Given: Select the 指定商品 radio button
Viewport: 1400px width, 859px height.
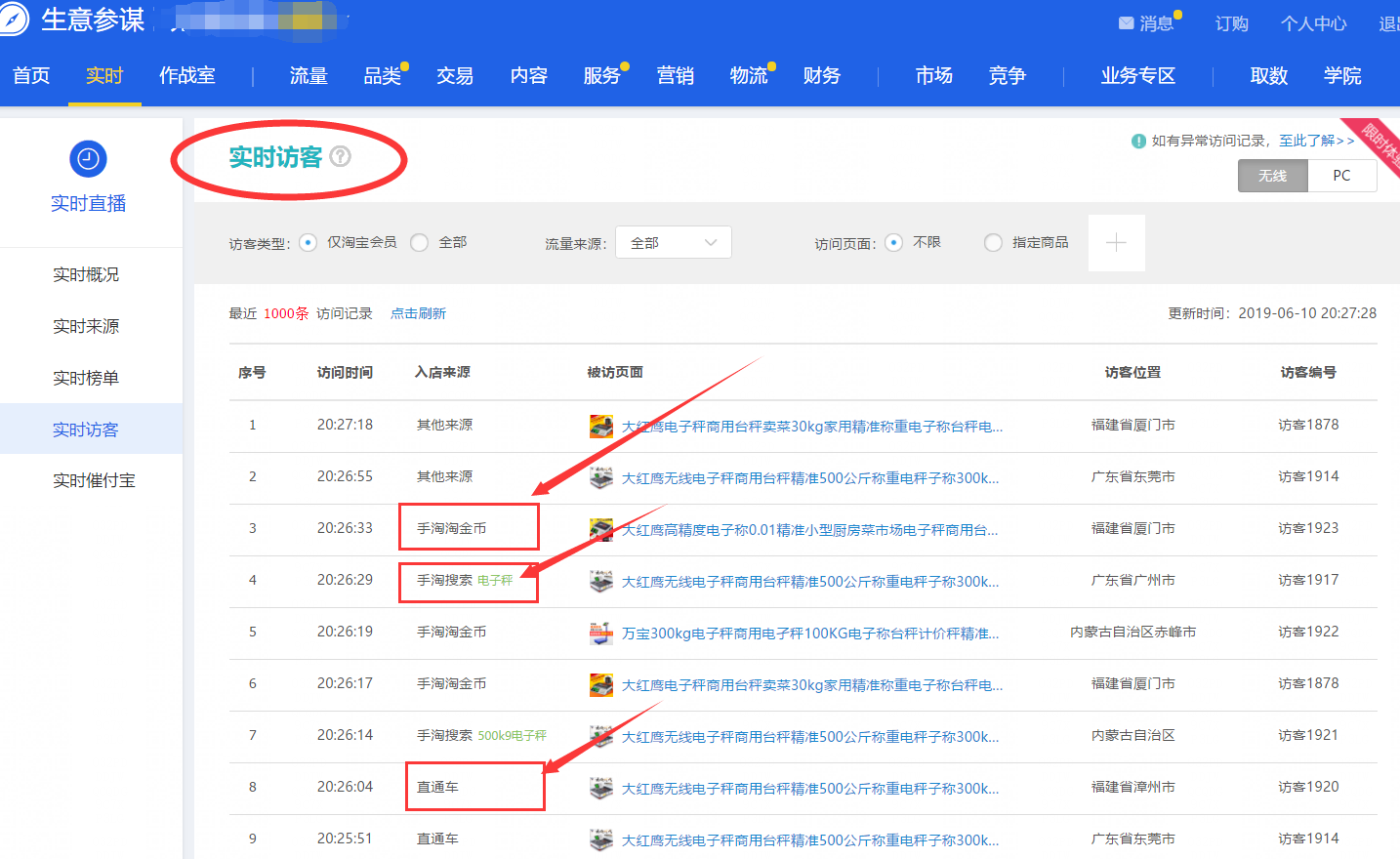Looking at the screenshot, I should point(993,243).
